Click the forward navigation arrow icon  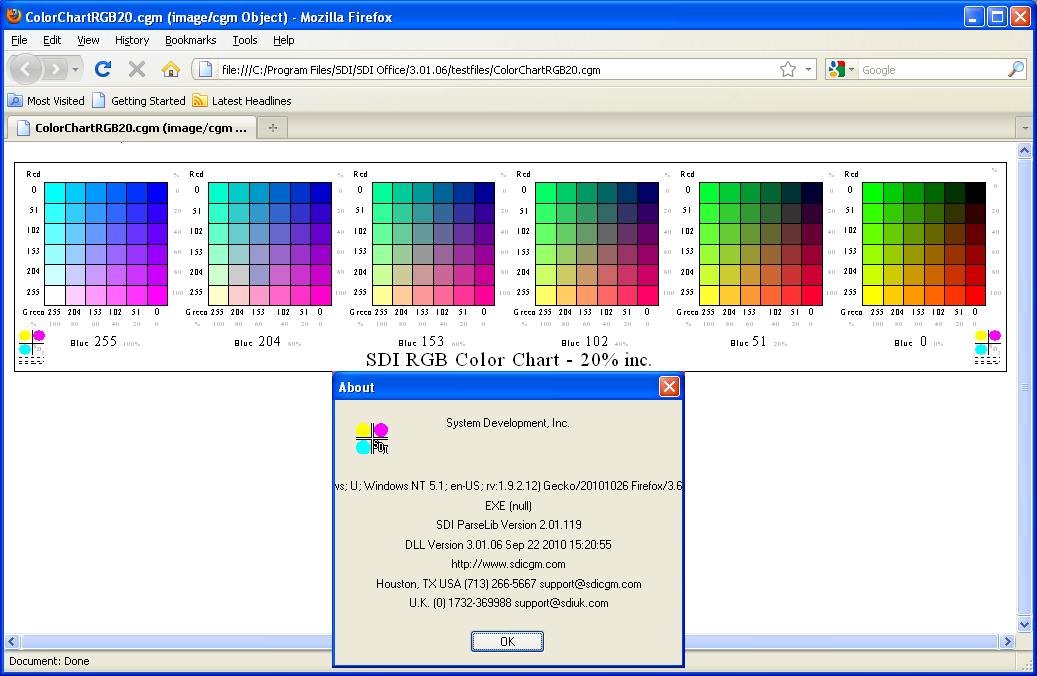(x=53, y=69)
